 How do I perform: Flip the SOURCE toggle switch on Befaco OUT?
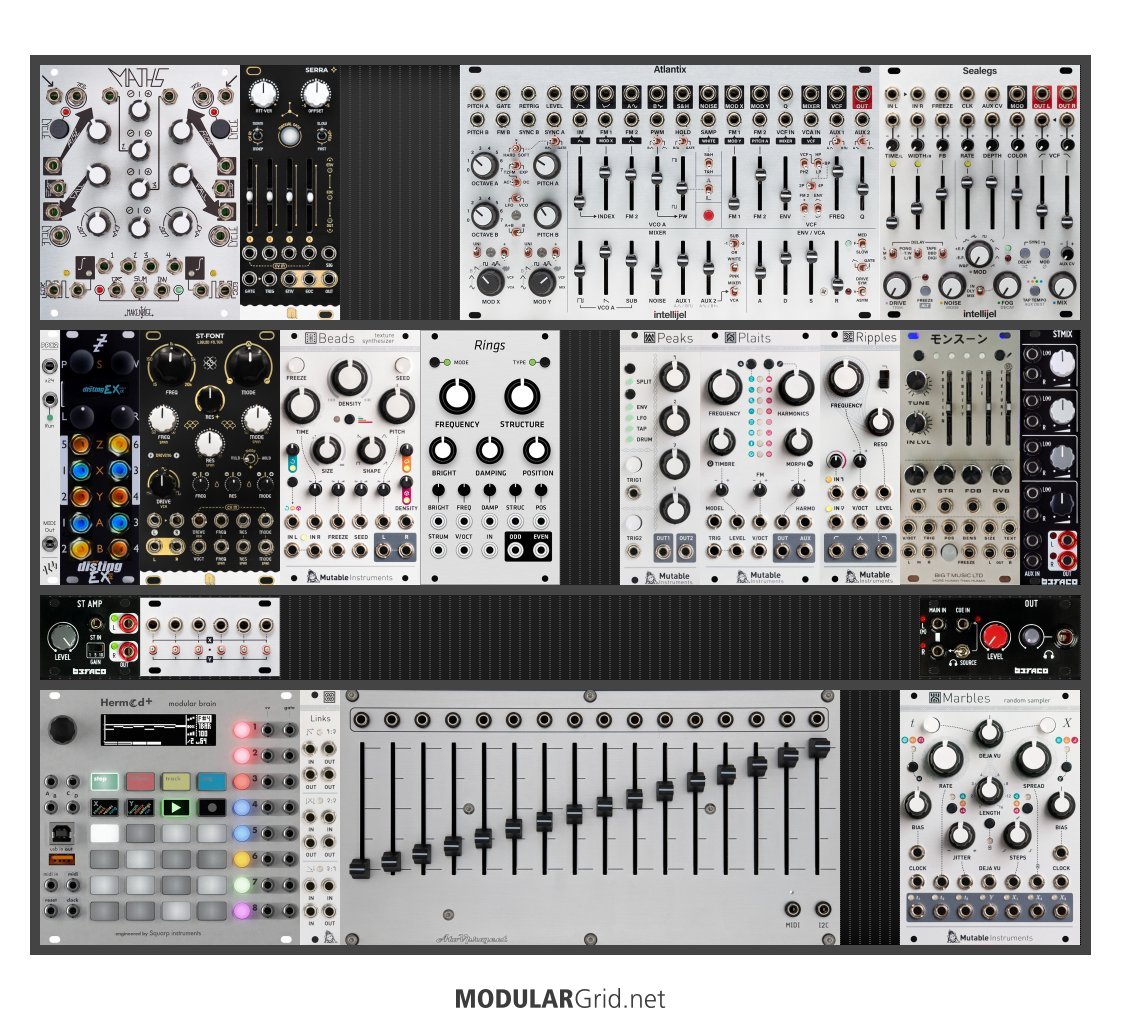coord(962,650)
